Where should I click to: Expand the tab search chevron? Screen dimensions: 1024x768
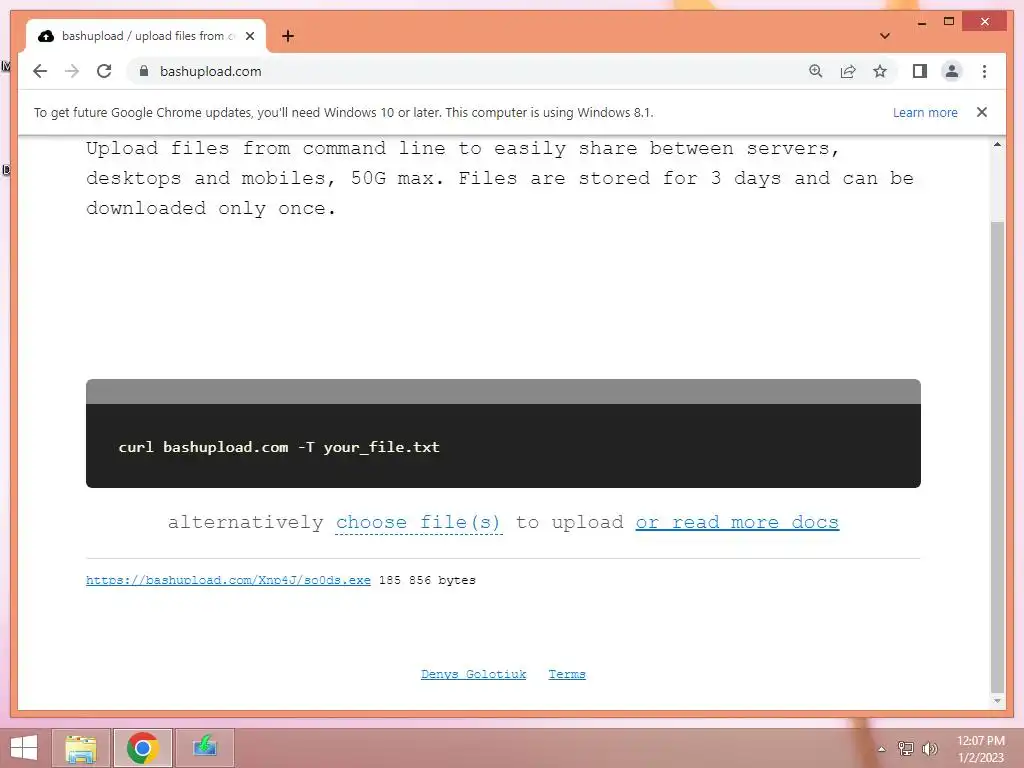[x=885, y=36]
